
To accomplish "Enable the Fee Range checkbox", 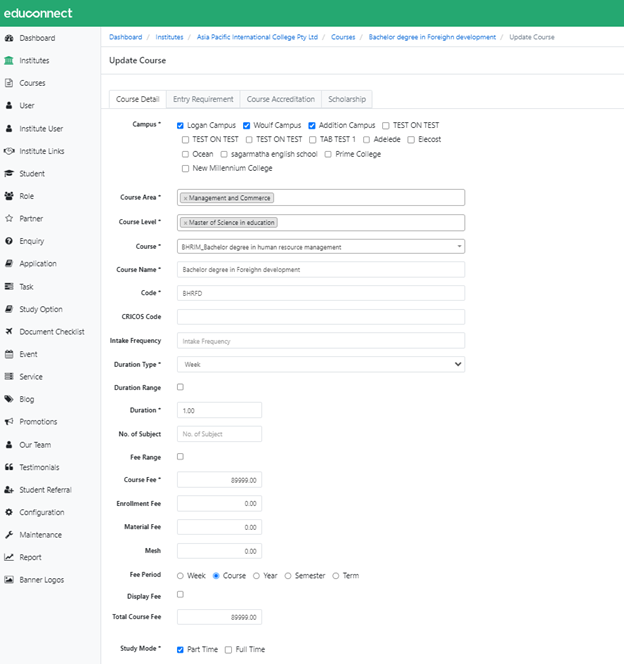I will (180, 456).
